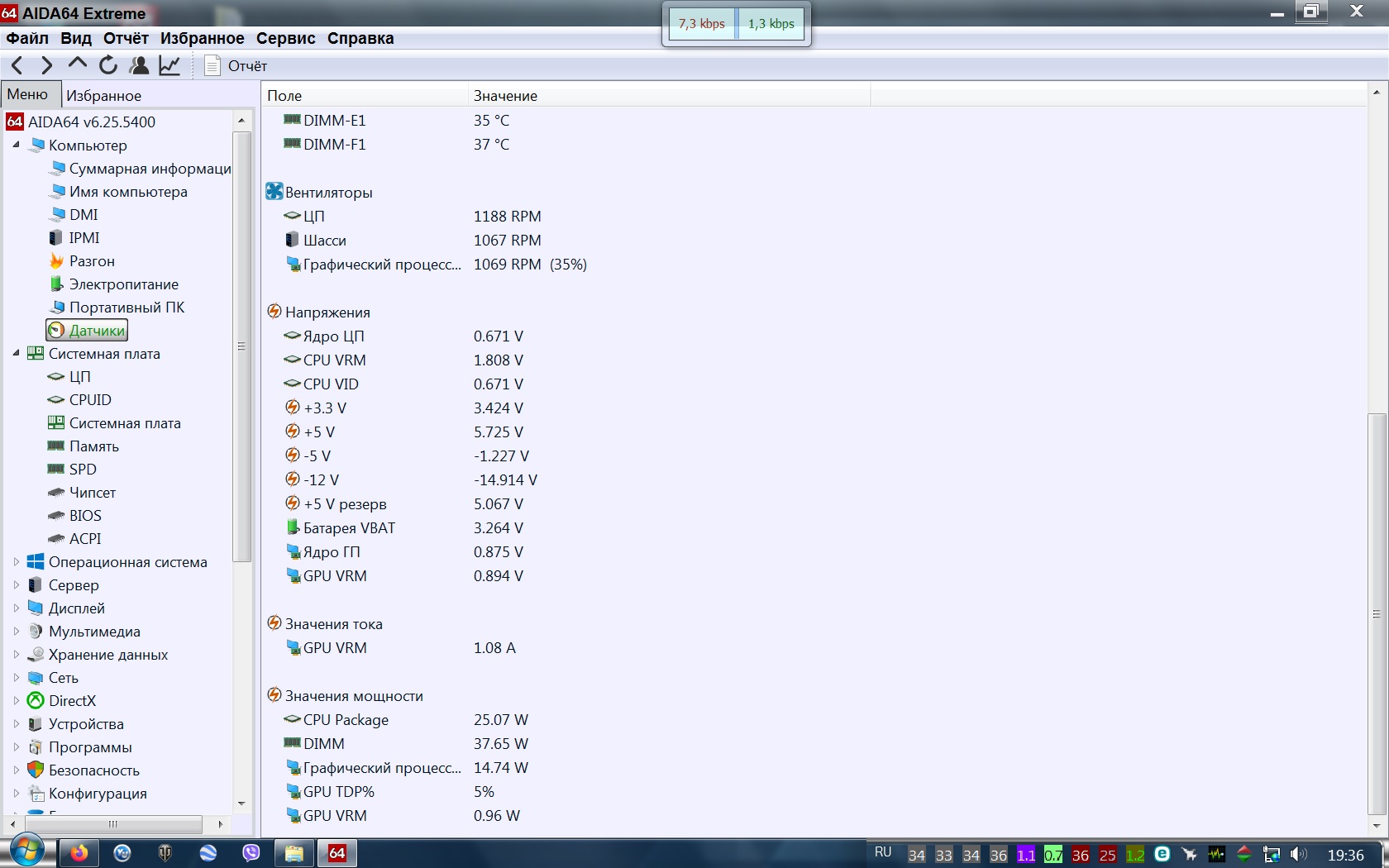Open the graph chart tool in toolbar

pos(169,65)
